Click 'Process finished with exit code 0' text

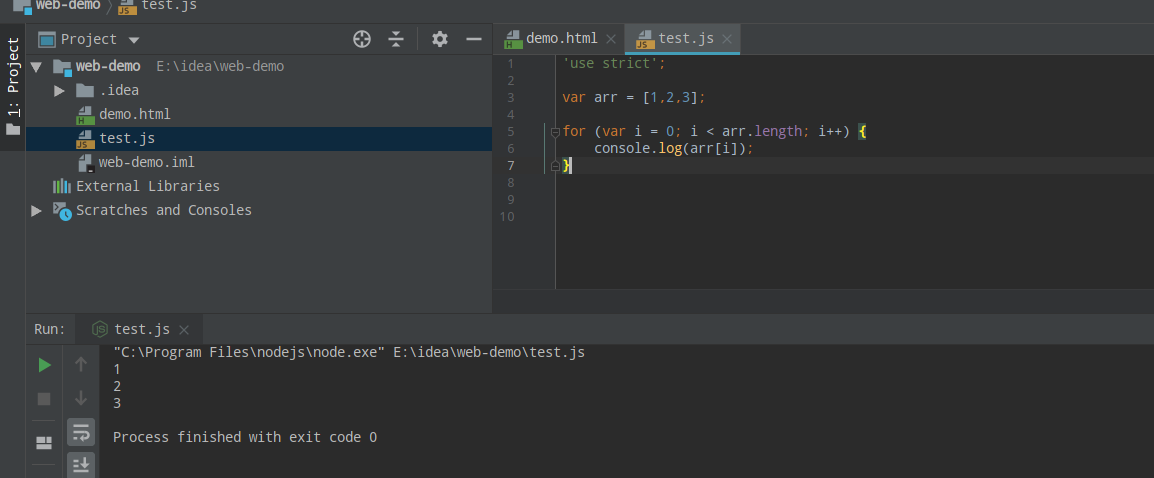tap(245, 437)
